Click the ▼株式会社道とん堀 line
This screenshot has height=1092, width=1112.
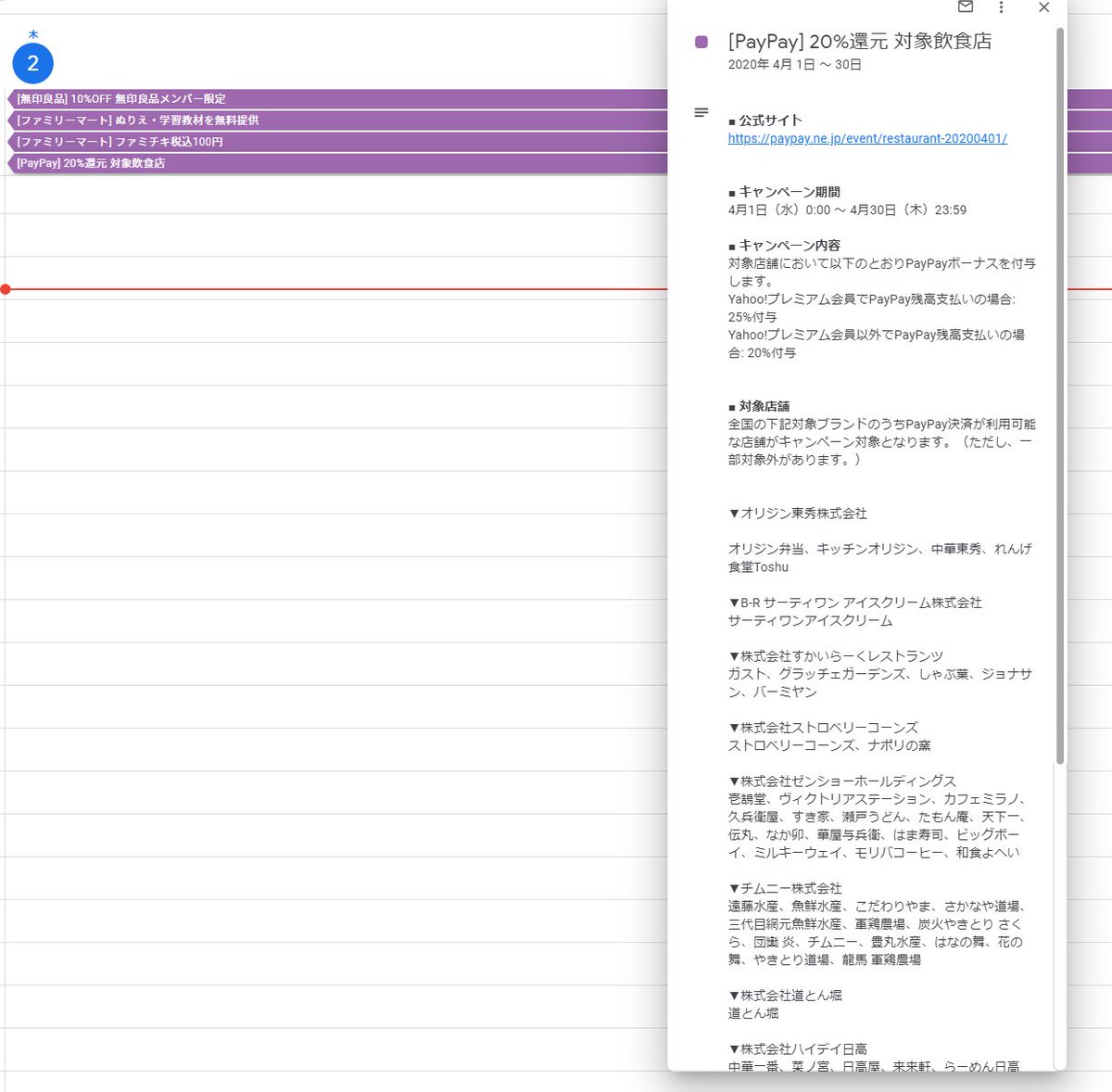(786, 996)
